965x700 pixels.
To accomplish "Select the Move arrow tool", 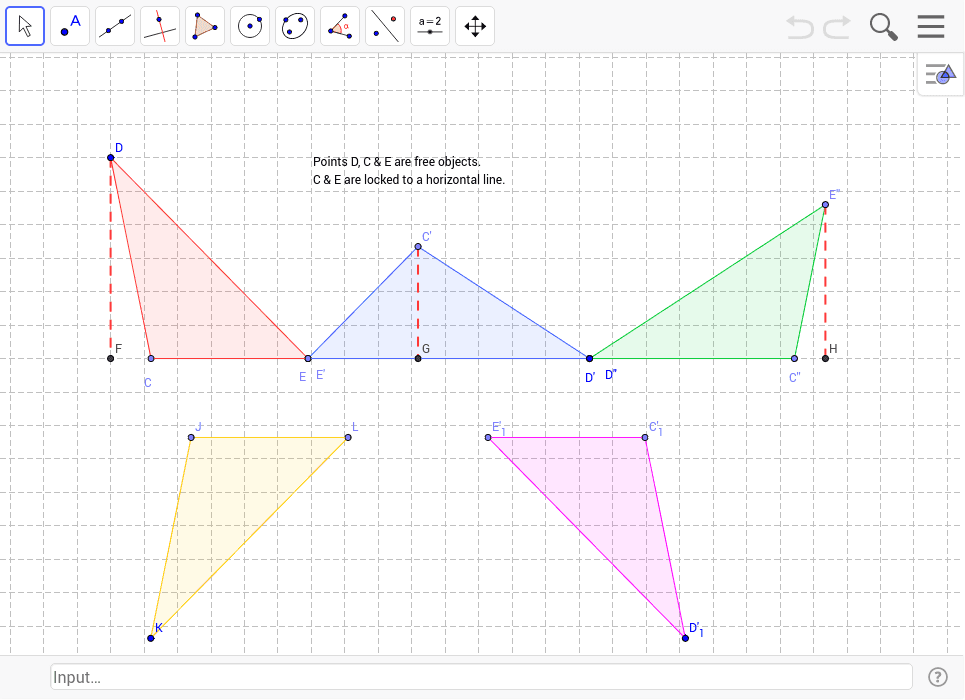I will (x=25, y=26).
